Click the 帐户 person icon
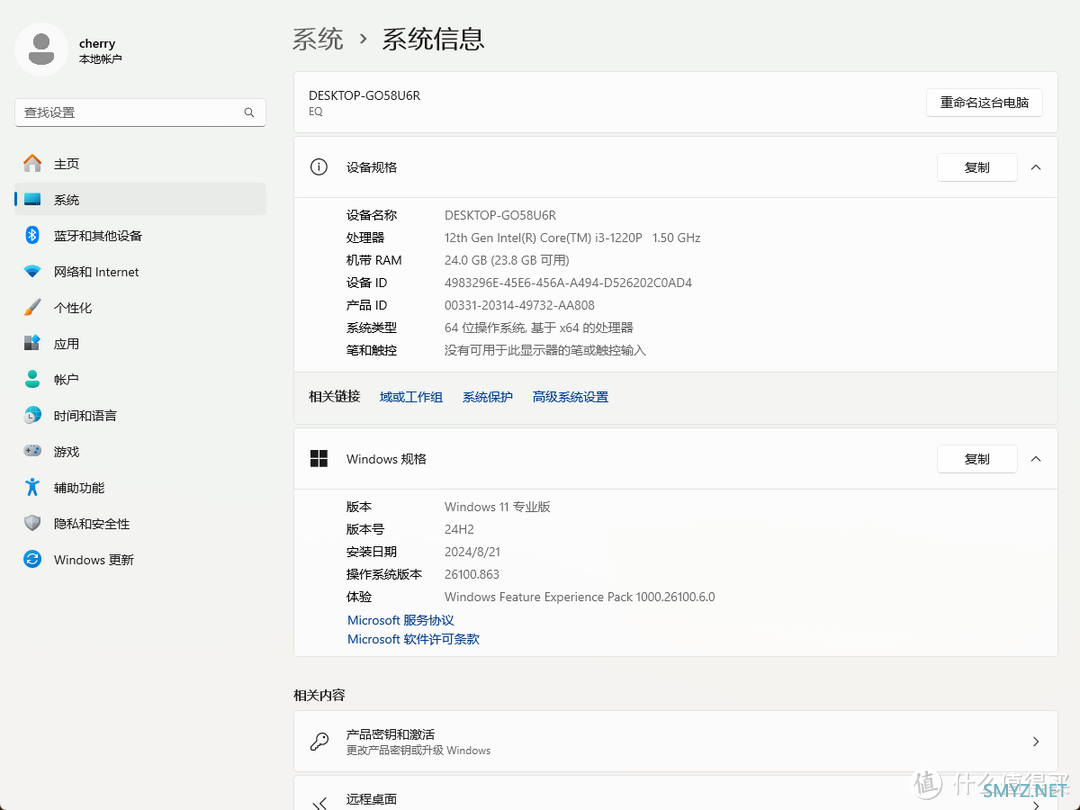1080x810 pixels. click(x=32, y=379)
